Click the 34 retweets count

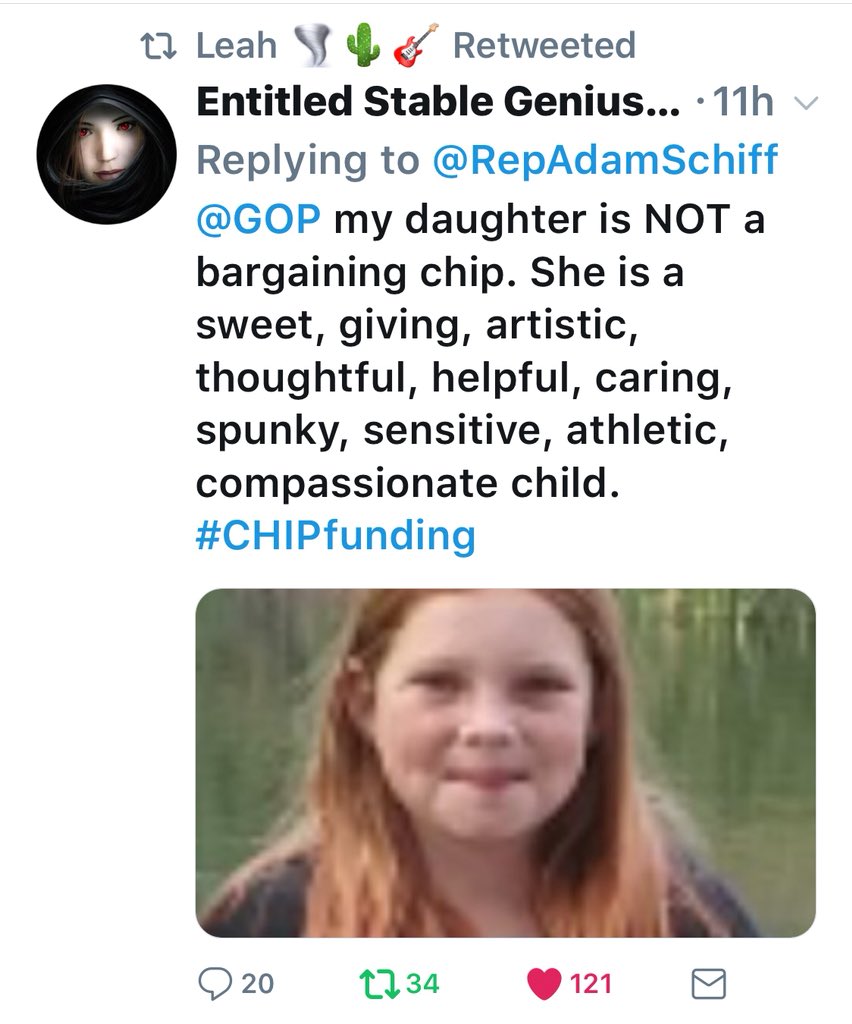tap(422, 984)
